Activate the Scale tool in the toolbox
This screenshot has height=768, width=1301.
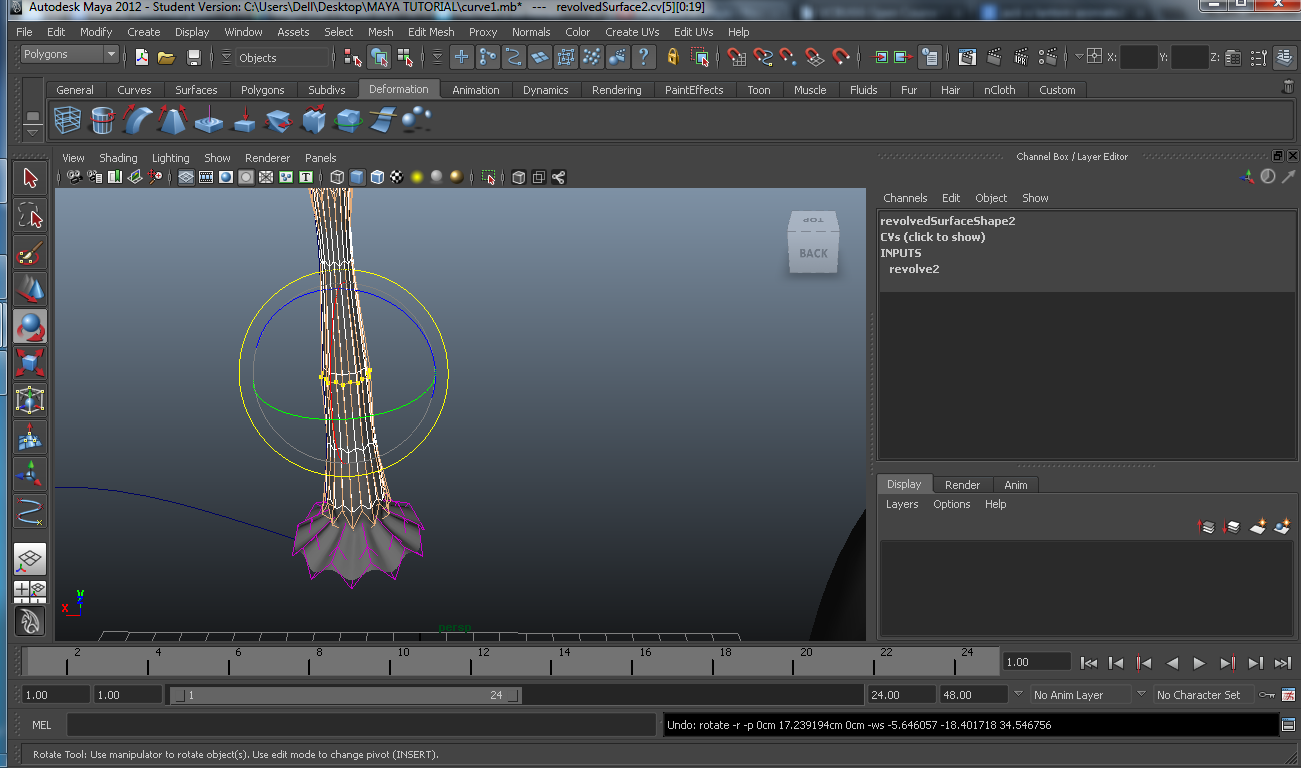[30, 363]
